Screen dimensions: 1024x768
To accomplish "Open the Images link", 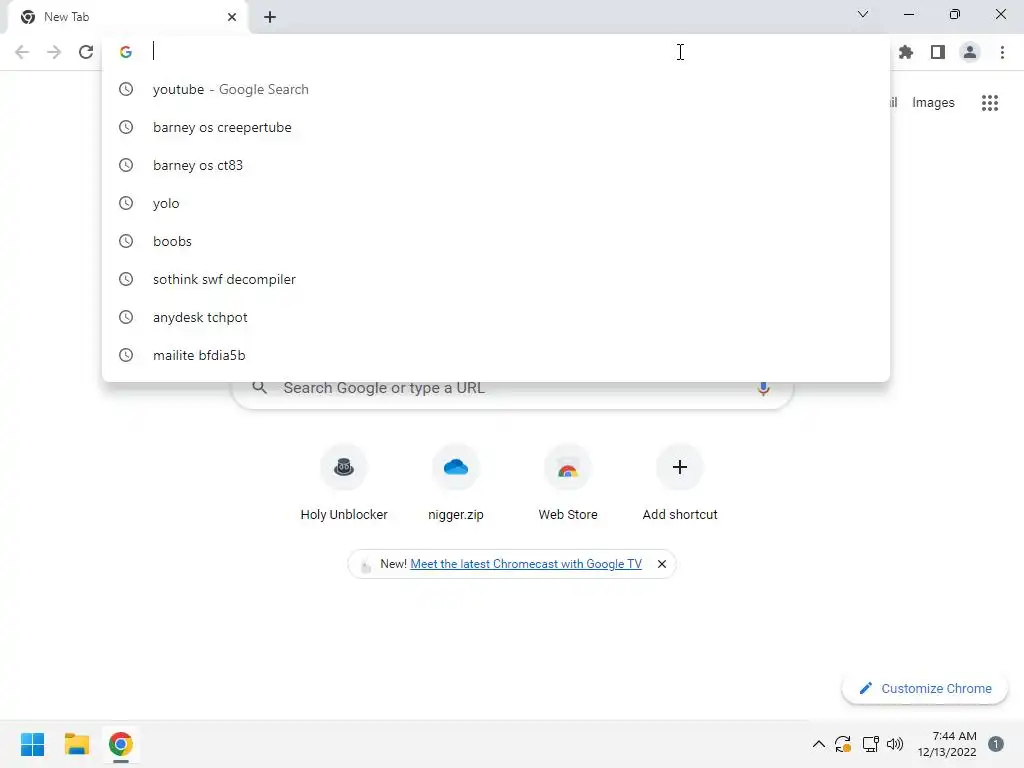I will (933, 103).
